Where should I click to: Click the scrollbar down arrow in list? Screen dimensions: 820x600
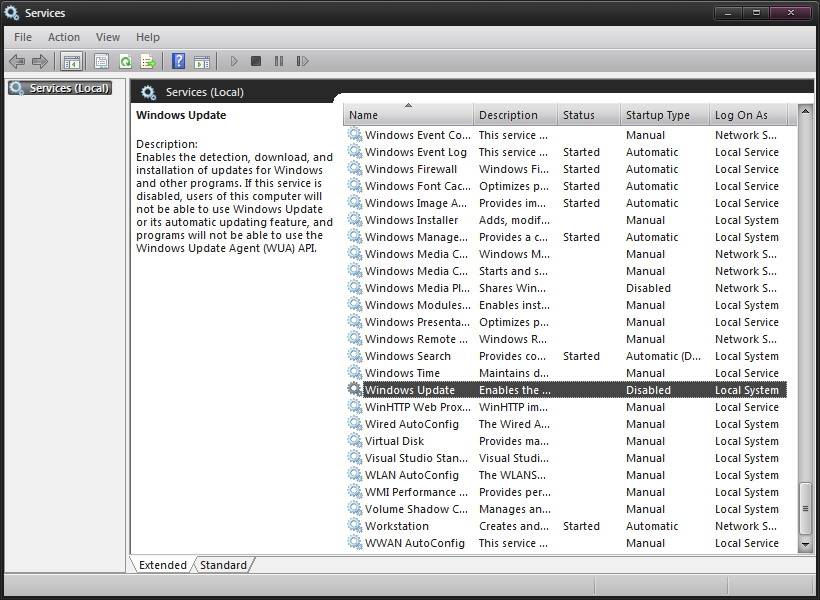tap(806, 544)
